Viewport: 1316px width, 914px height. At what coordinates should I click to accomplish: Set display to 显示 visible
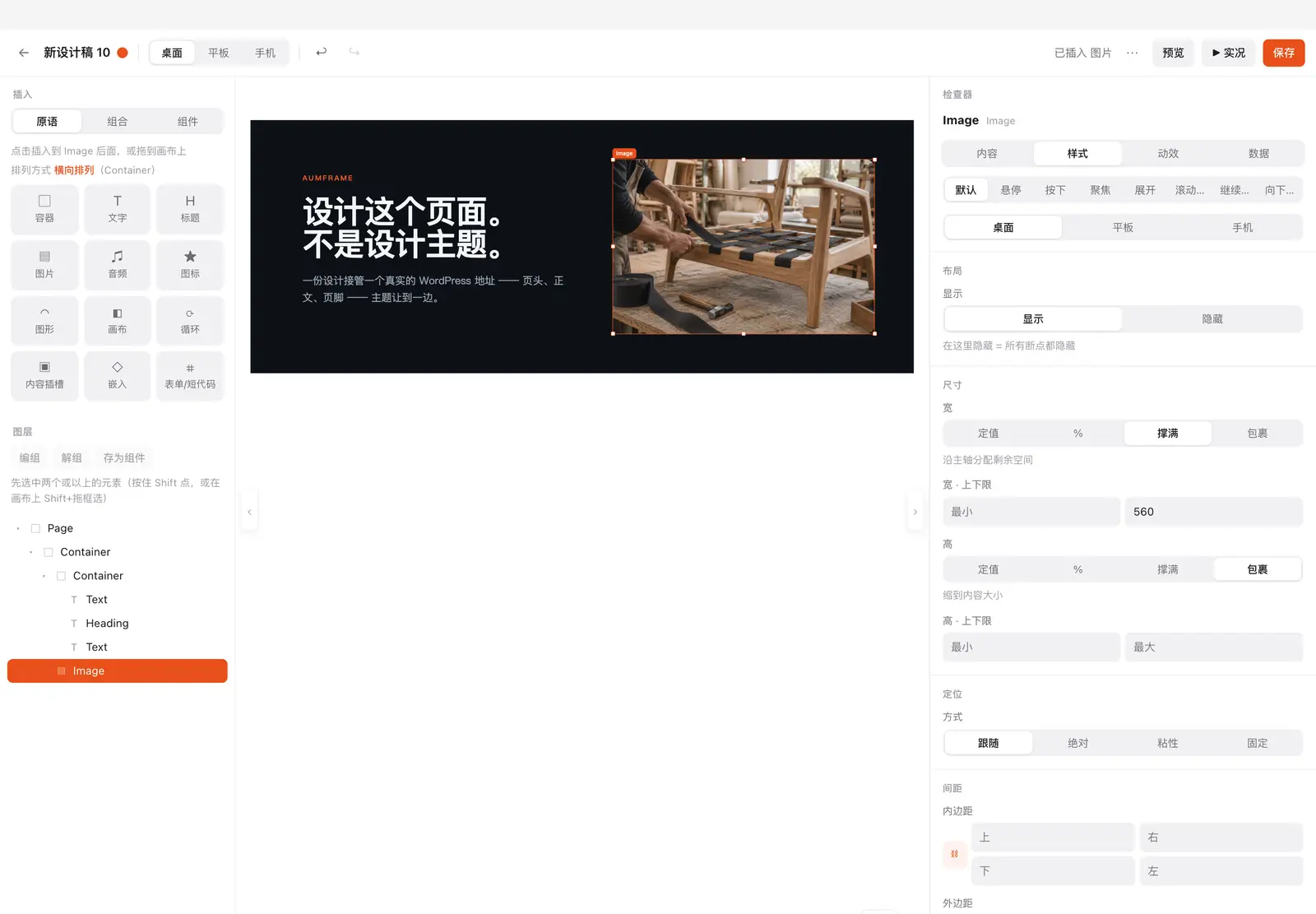(1033, 319)
